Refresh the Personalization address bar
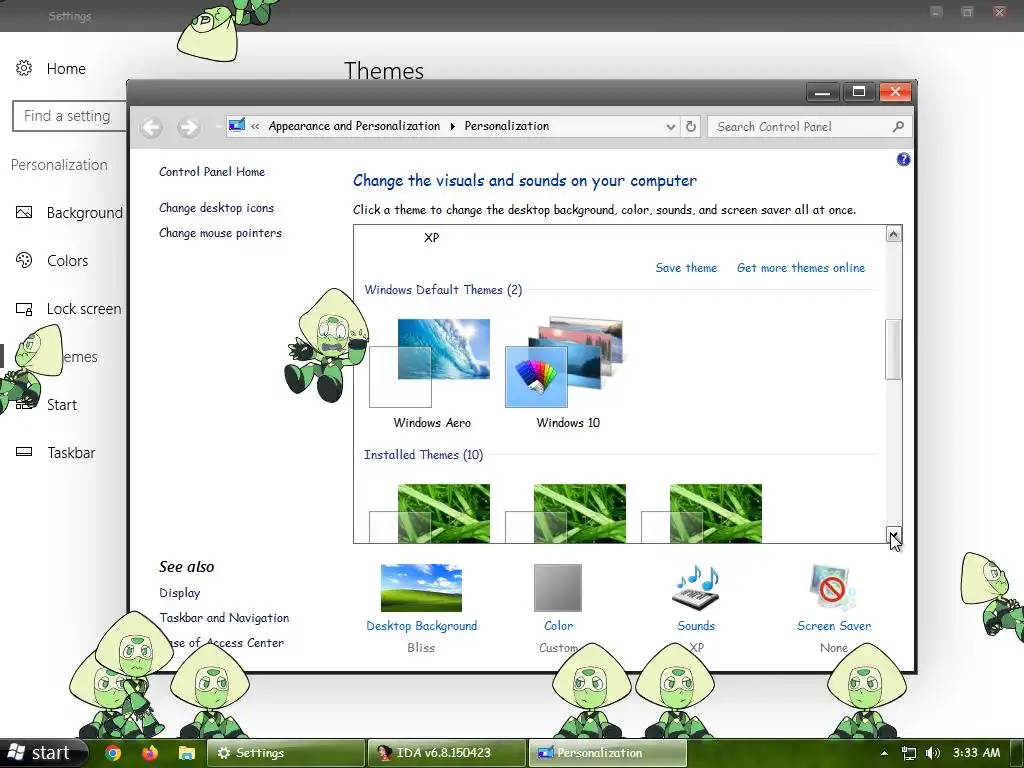 691,127
